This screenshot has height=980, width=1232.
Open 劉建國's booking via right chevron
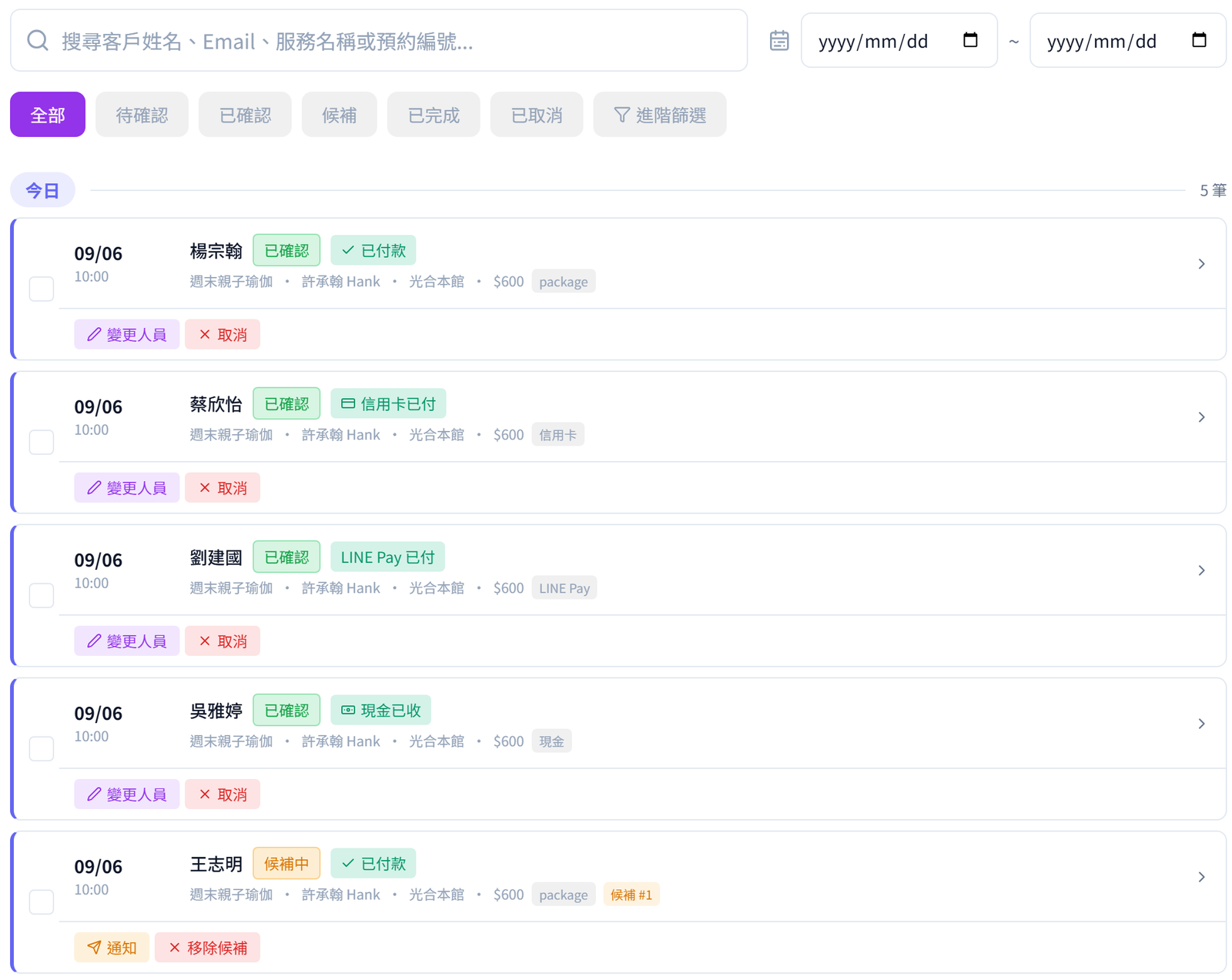1201,570
